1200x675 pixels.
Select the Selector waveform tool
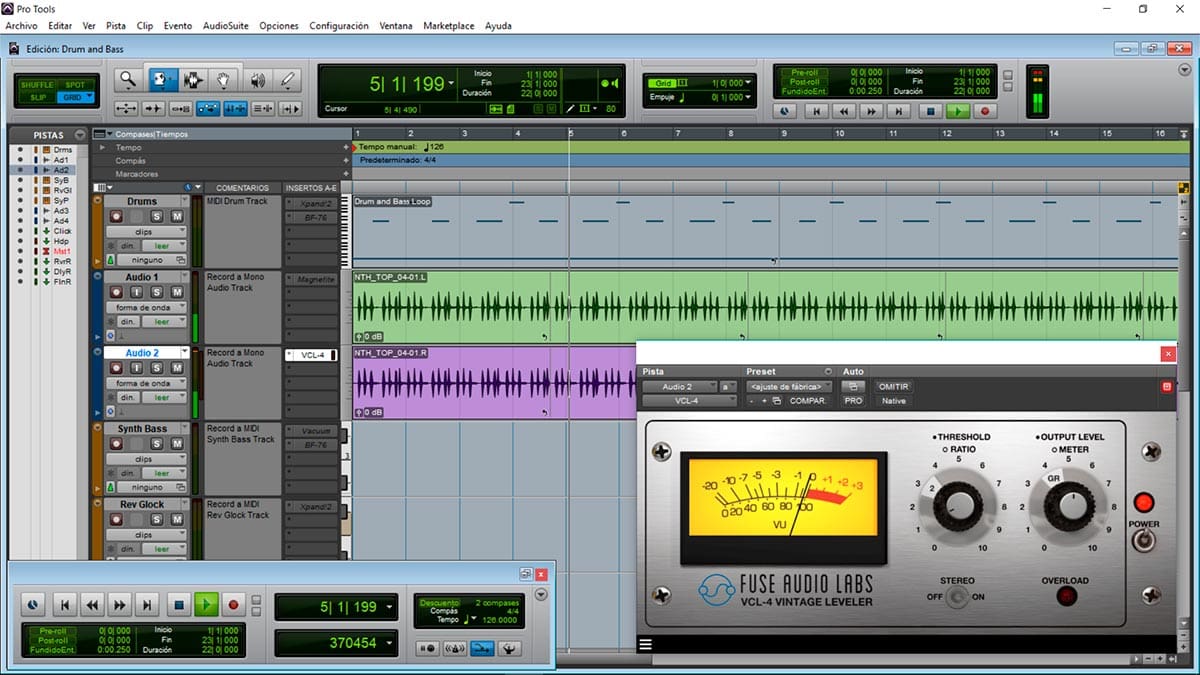click(x=193, y=80)
